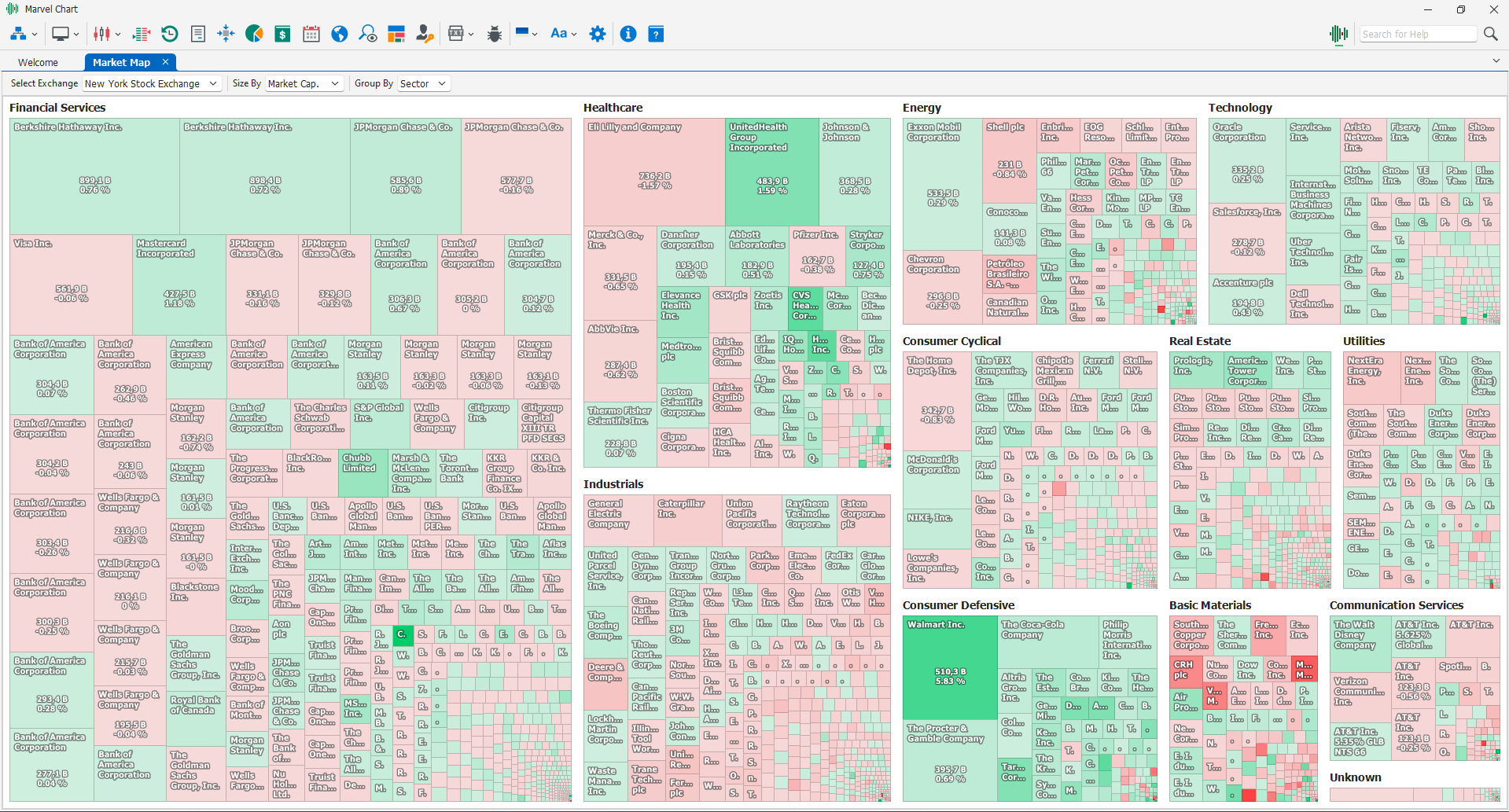Click the Visa Inc. tile
Viewport: 1509px width, 812px height.
[71, 285]
